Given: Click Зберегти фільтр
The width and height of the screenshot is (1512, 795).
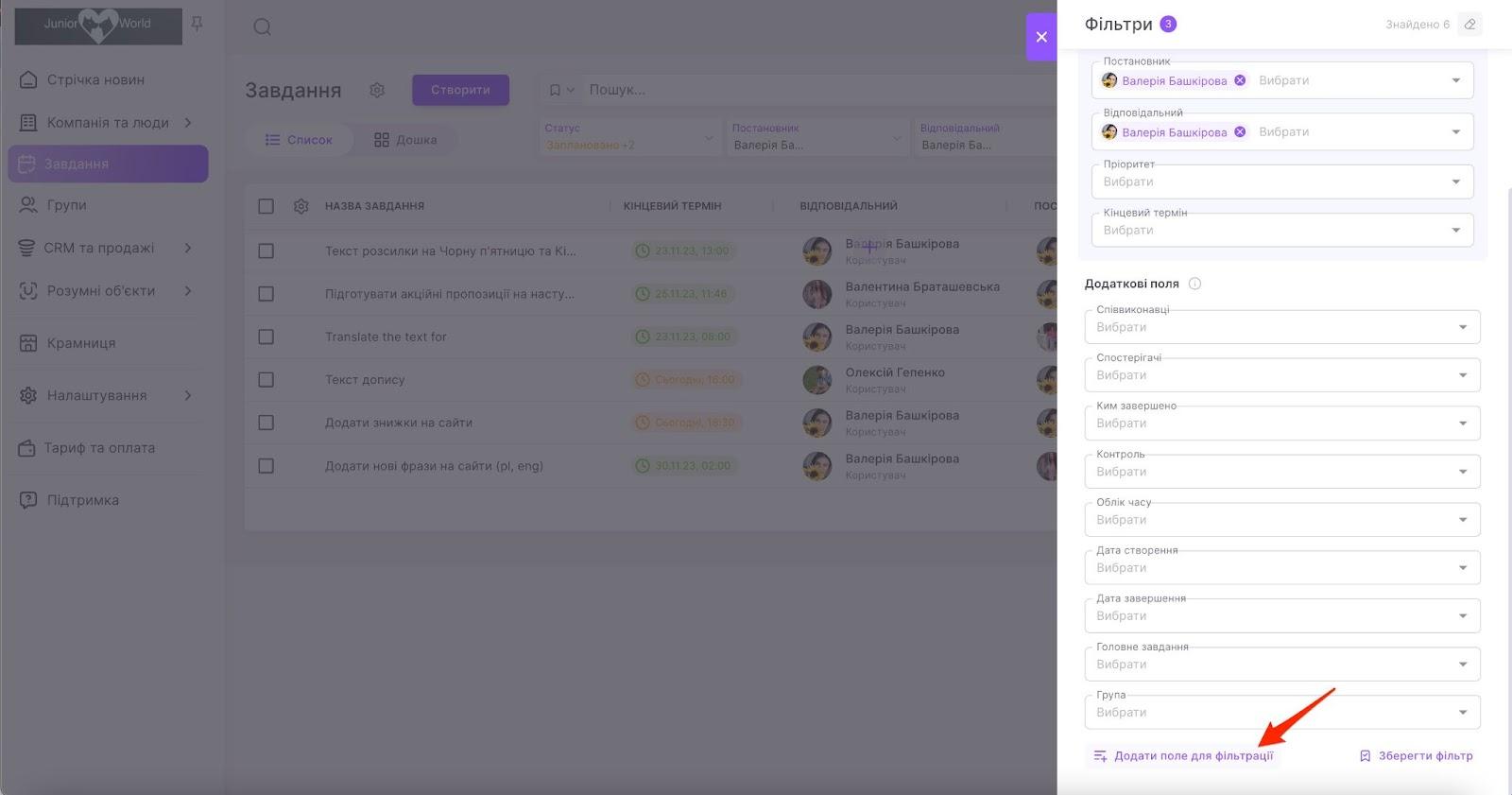Looking at the screenshot, I should [x=1416, y=756].
